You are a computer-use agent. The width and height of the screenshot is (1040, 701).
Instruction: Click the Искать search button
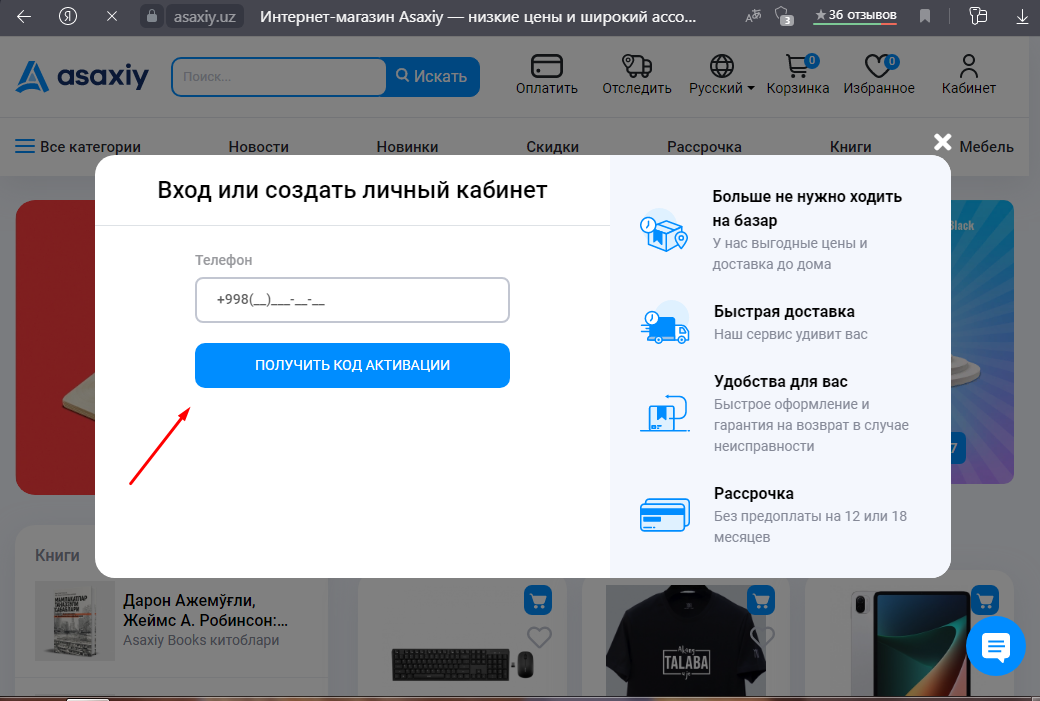click(x=432, y=76)
